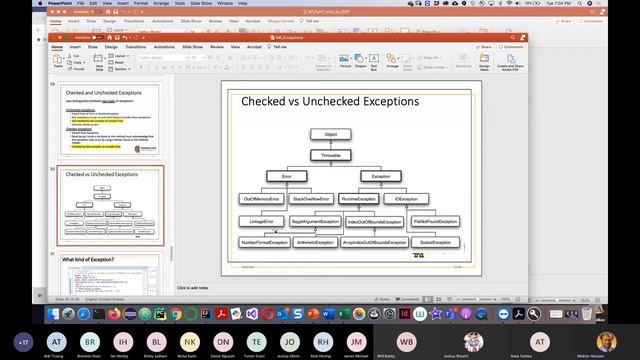Click the Save icon in the title bar
Viewport: 640px width, 360px height.
pyautogui.click(x=117, y=38)
